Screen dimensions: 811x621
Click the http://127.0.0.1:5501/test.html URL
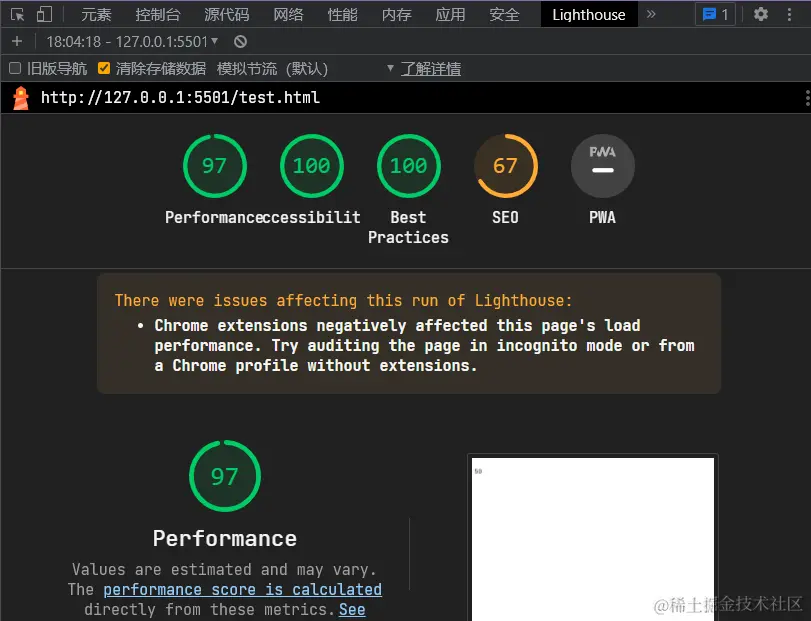point(181,98)
